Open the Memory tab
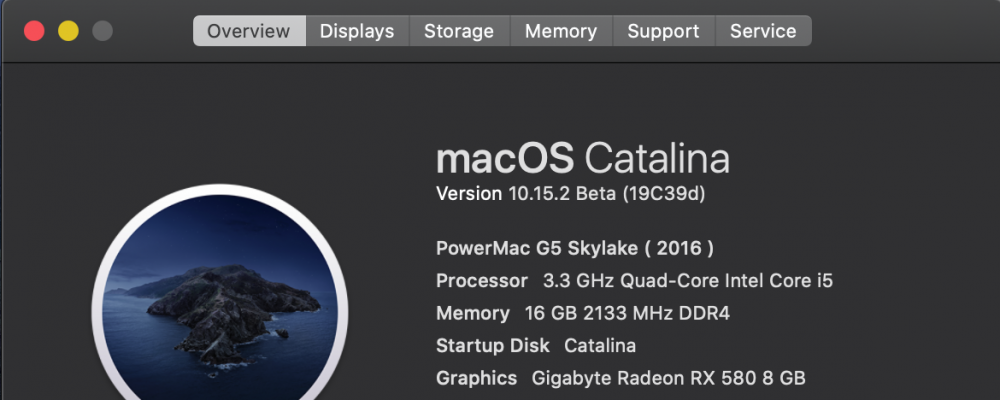The image size is (1000, 400). point(561,31)
